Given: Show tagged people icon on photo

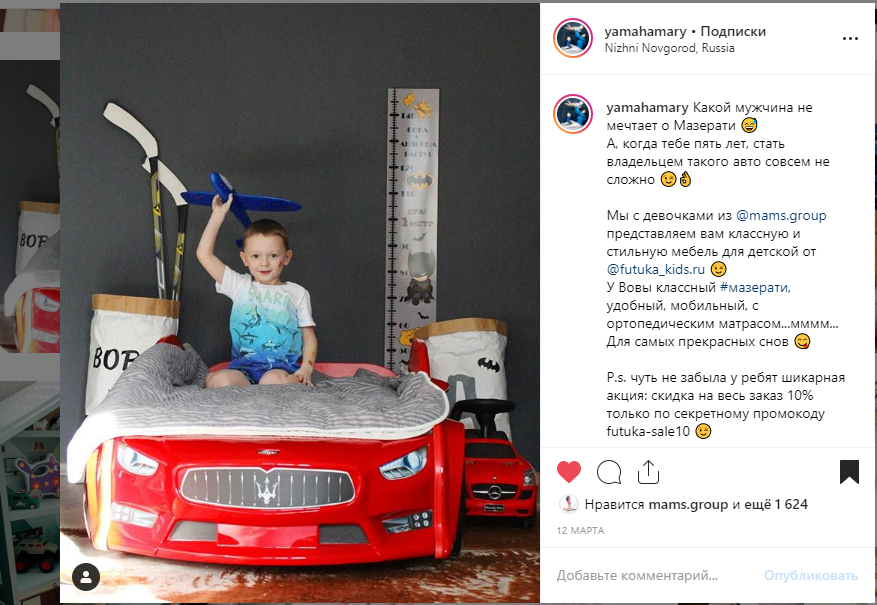Looking at the screenshot, I should pos(86,577).
